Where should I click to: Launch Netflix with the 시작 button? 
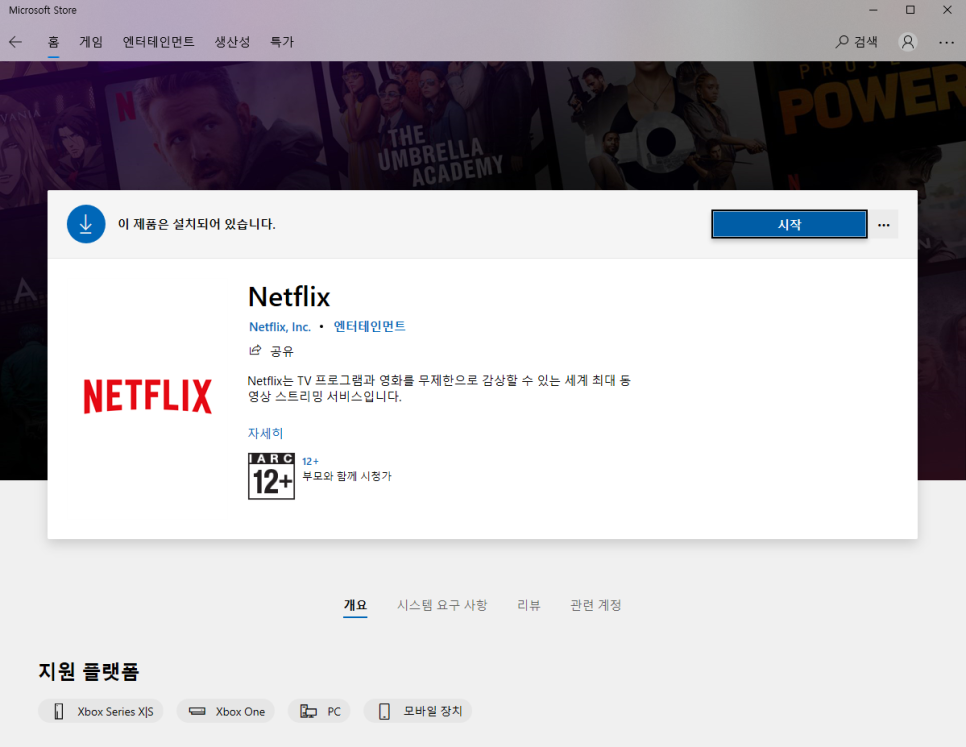[789, 224]
